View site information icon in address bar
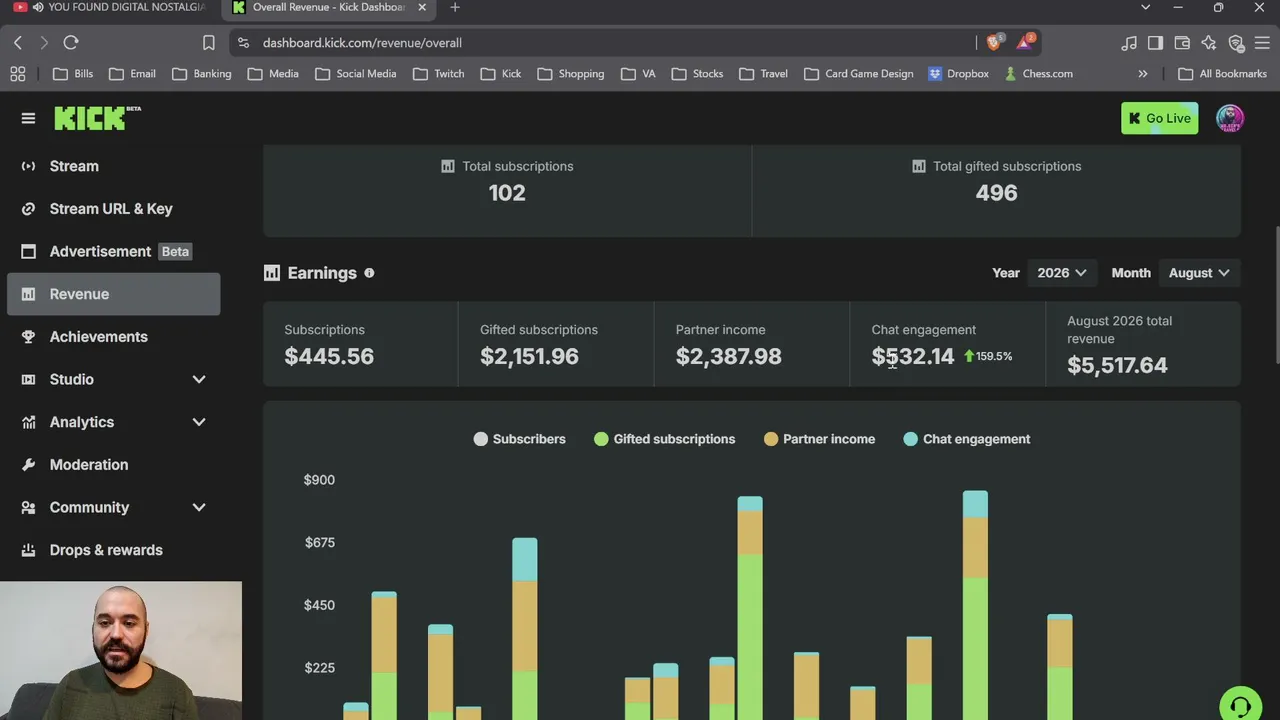This screenshot has height=720, width=1280. 243,43
